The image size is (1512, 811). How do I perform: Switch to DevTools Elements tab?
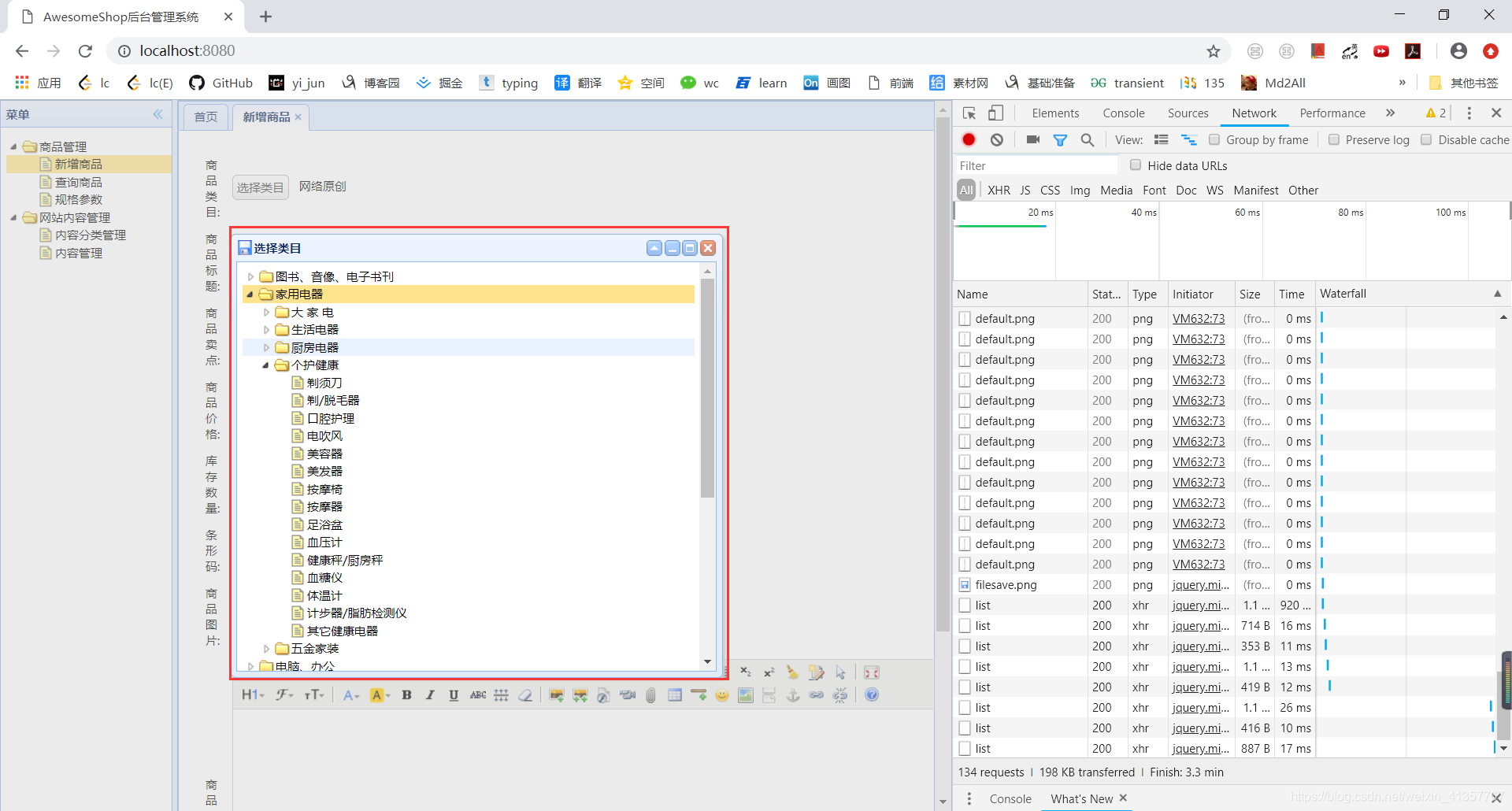(1055, 113)
